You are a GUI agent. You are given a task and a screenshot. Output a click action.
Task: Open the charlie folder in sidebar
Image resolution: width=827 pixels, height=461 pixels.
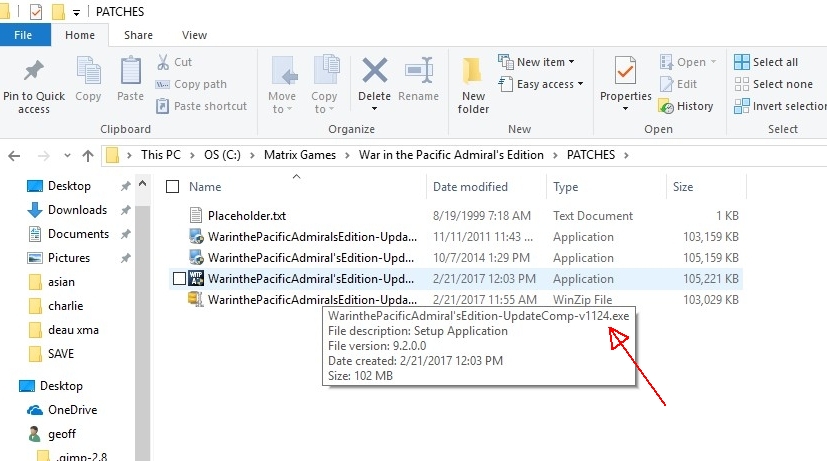click(x=56, y=306)
